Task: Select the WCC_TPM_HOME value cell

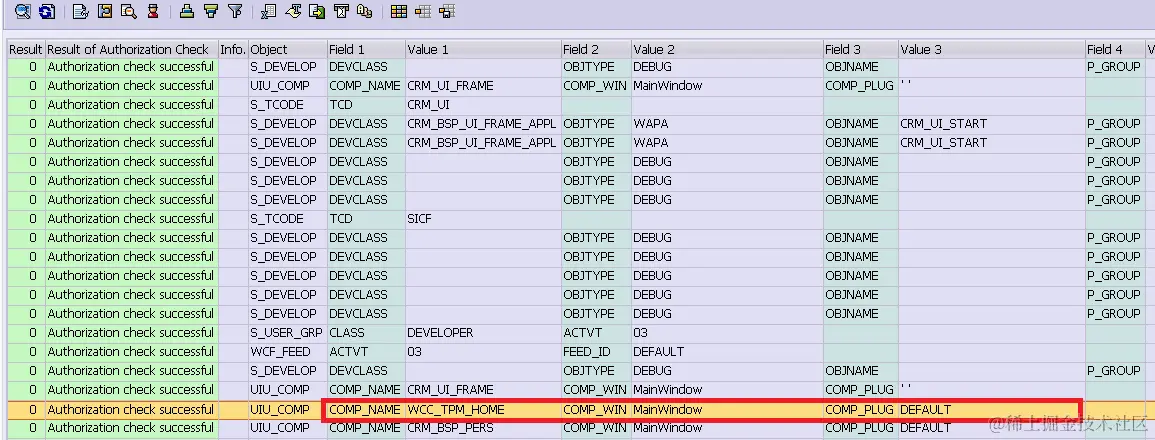Action: [x=483, y=409]
